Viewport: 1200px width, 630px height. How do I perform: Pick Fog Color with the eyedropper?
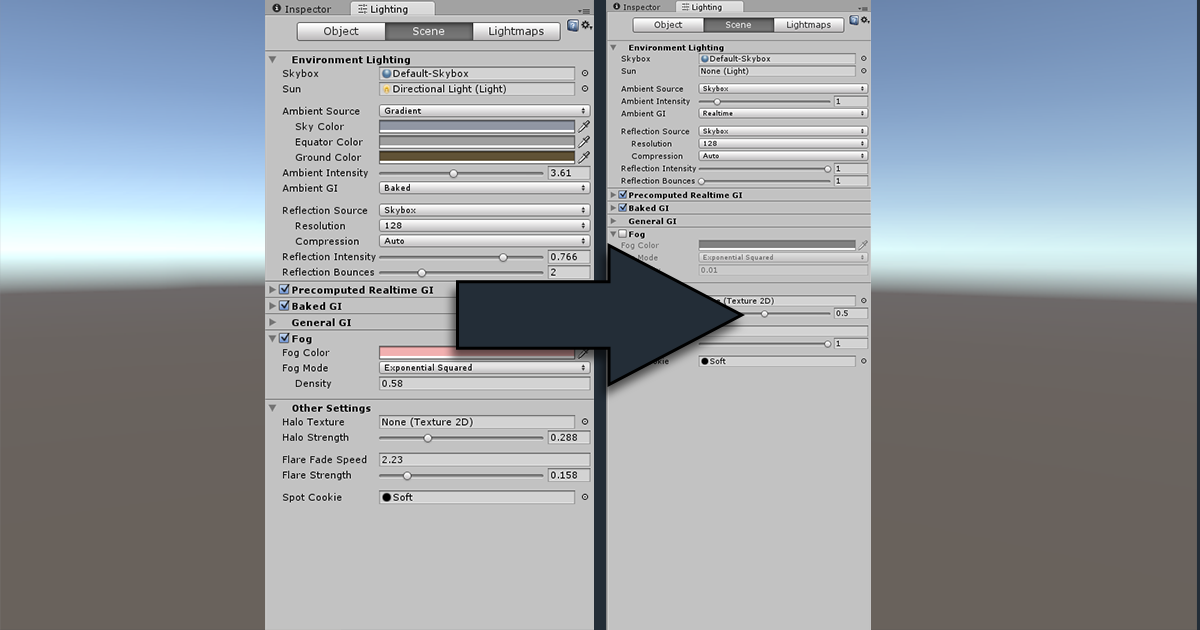tap(584, 352)
